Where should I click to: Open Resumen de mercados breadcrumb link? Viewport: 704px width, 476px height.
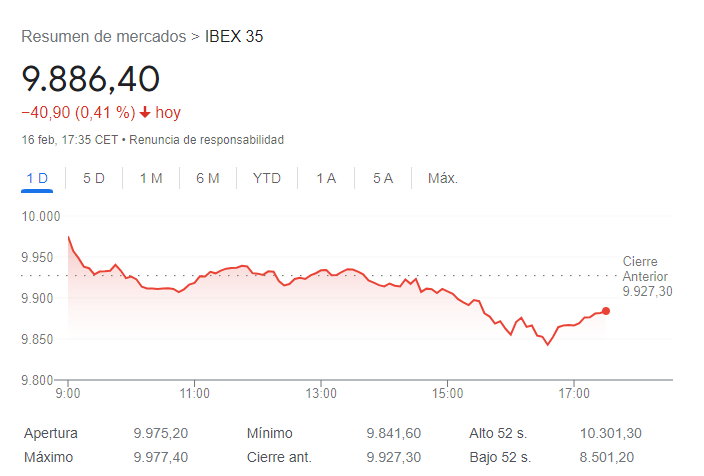click(x=103, y=37)
